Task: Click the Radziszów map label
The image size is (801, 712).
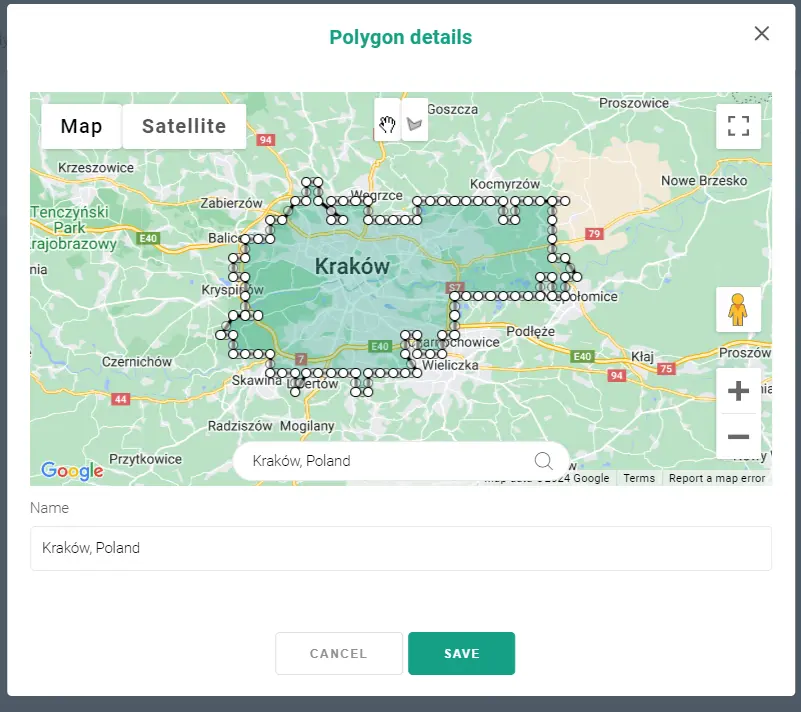Action: pyautogui.click(x=240, y=426)
